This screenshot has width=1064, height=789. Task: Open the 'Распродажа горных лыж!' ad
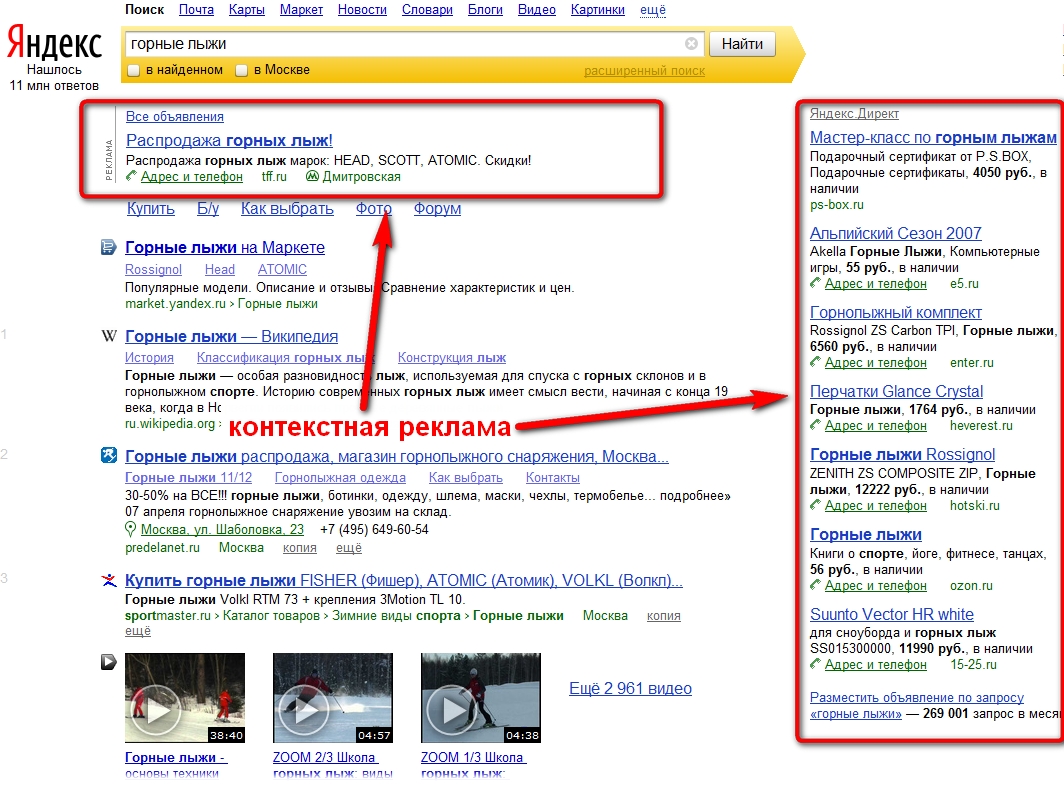[229, 140]
